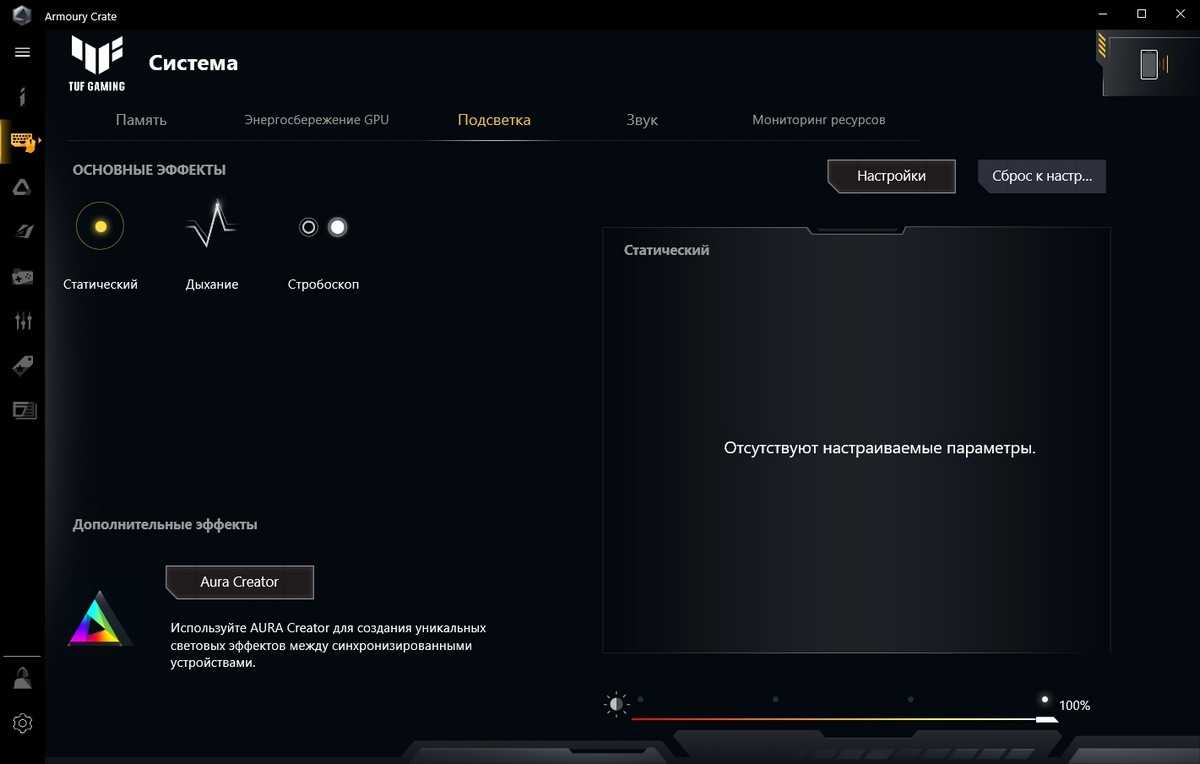Open Scenario Profiles sliders icon in sidebar
Screen dimensions: 1200x764
(x=22, y=321)
